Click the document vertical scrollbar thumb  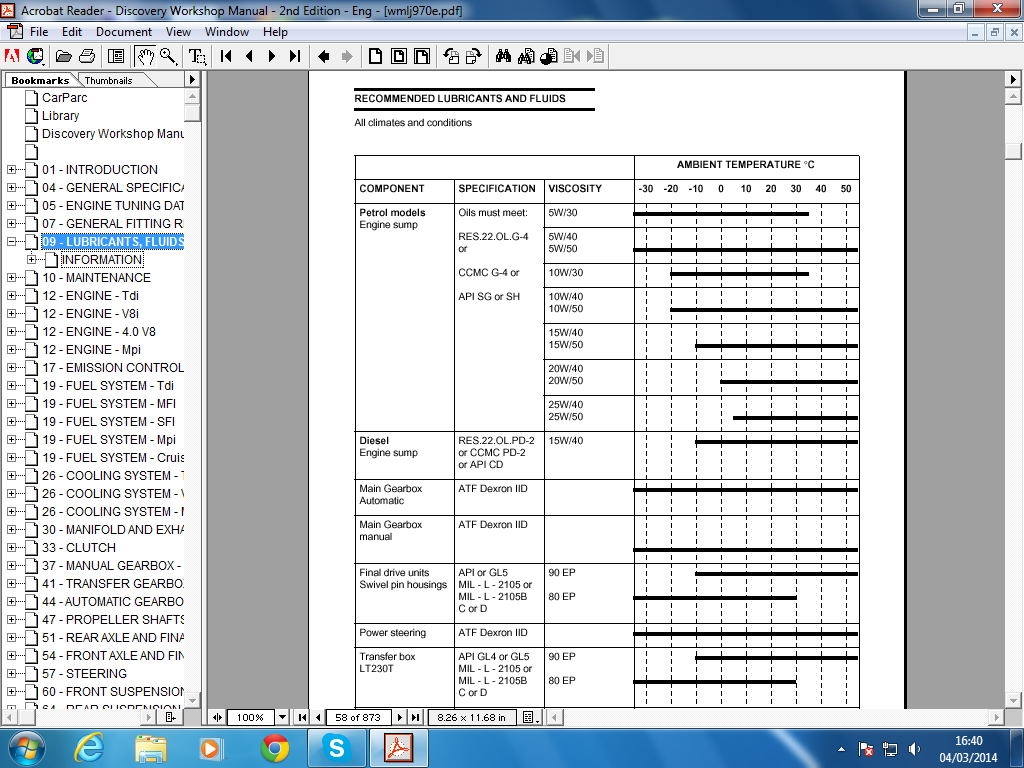tap(1013, 151)
